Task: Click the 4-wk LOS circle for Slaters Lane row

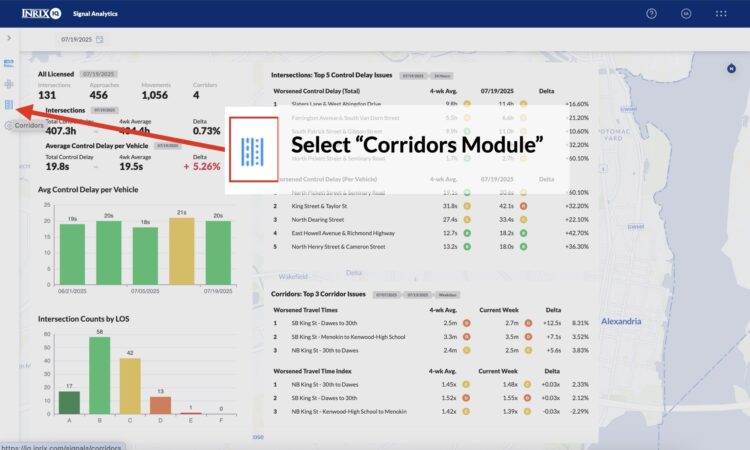Action: pos(467,104)
